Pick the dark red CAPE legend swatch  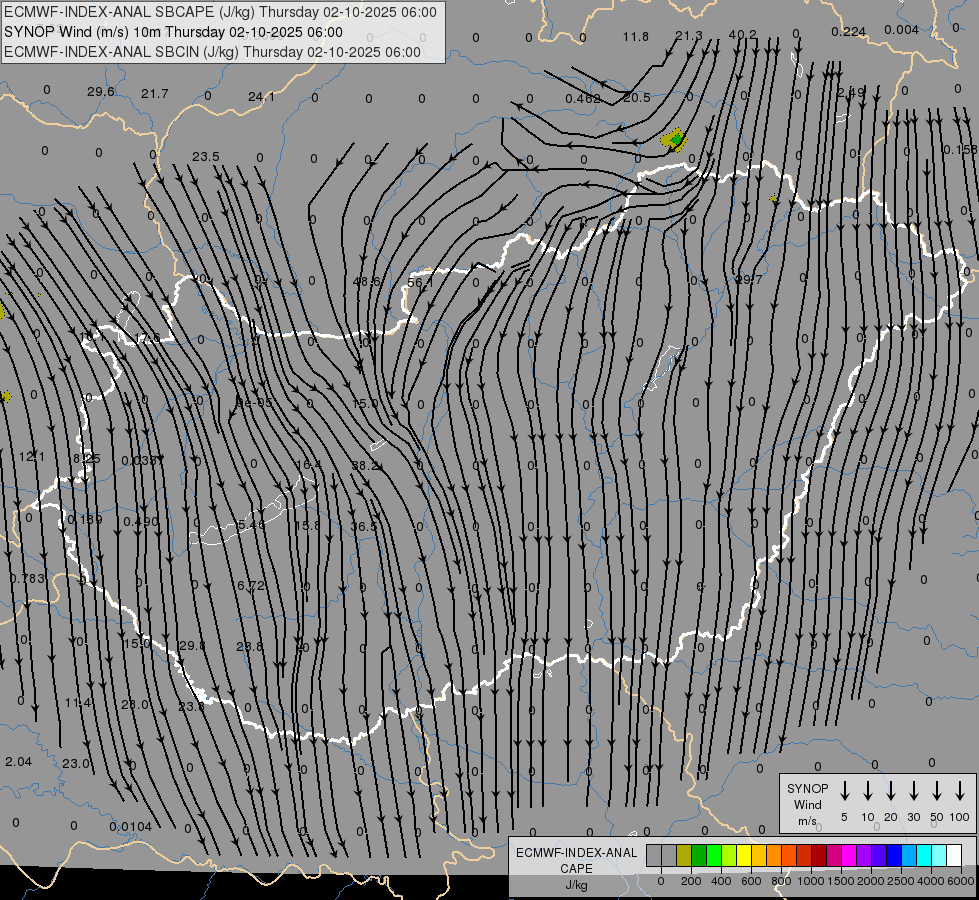[819, 855]
